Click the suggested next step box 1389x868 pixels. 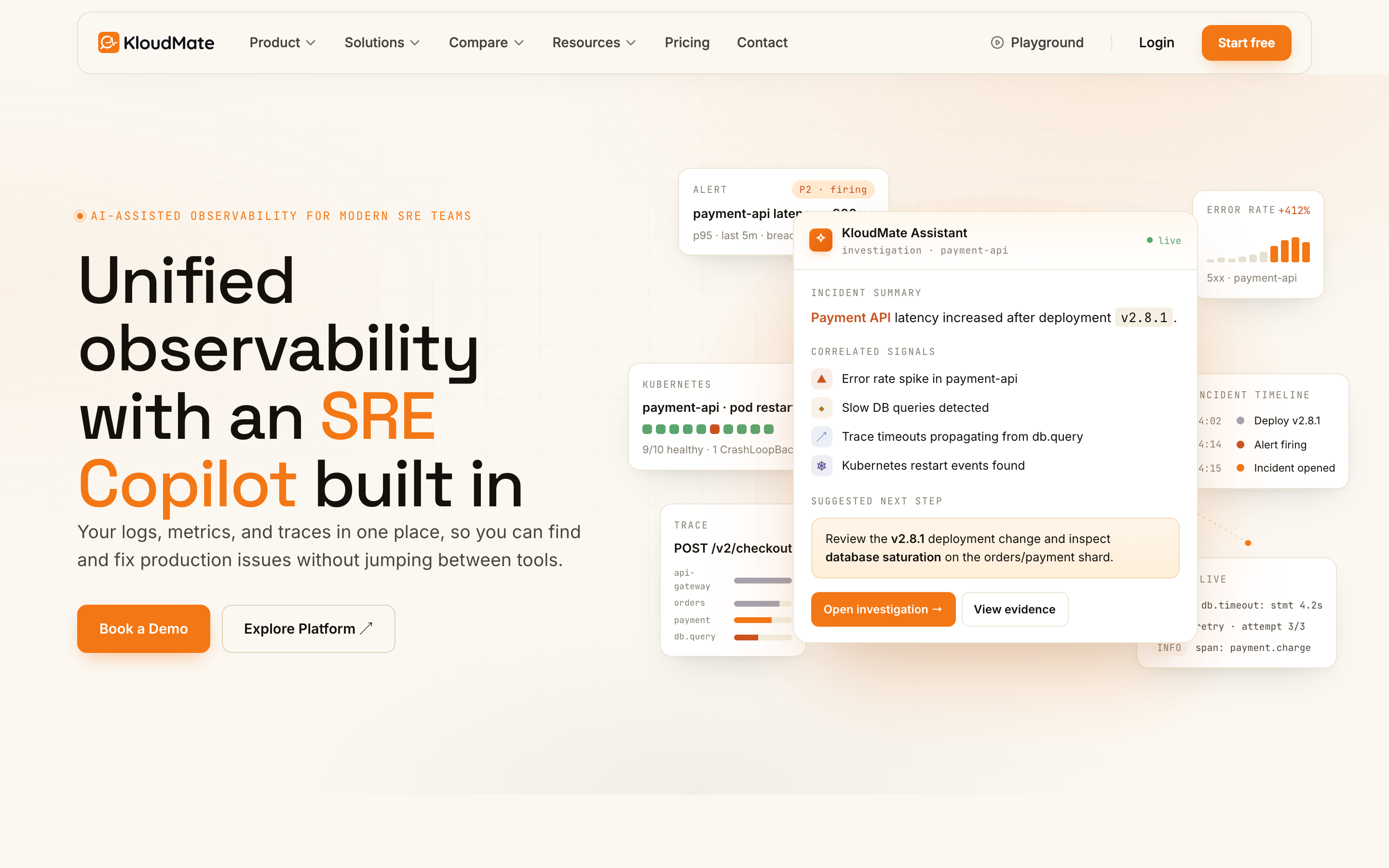coord(994,548)
